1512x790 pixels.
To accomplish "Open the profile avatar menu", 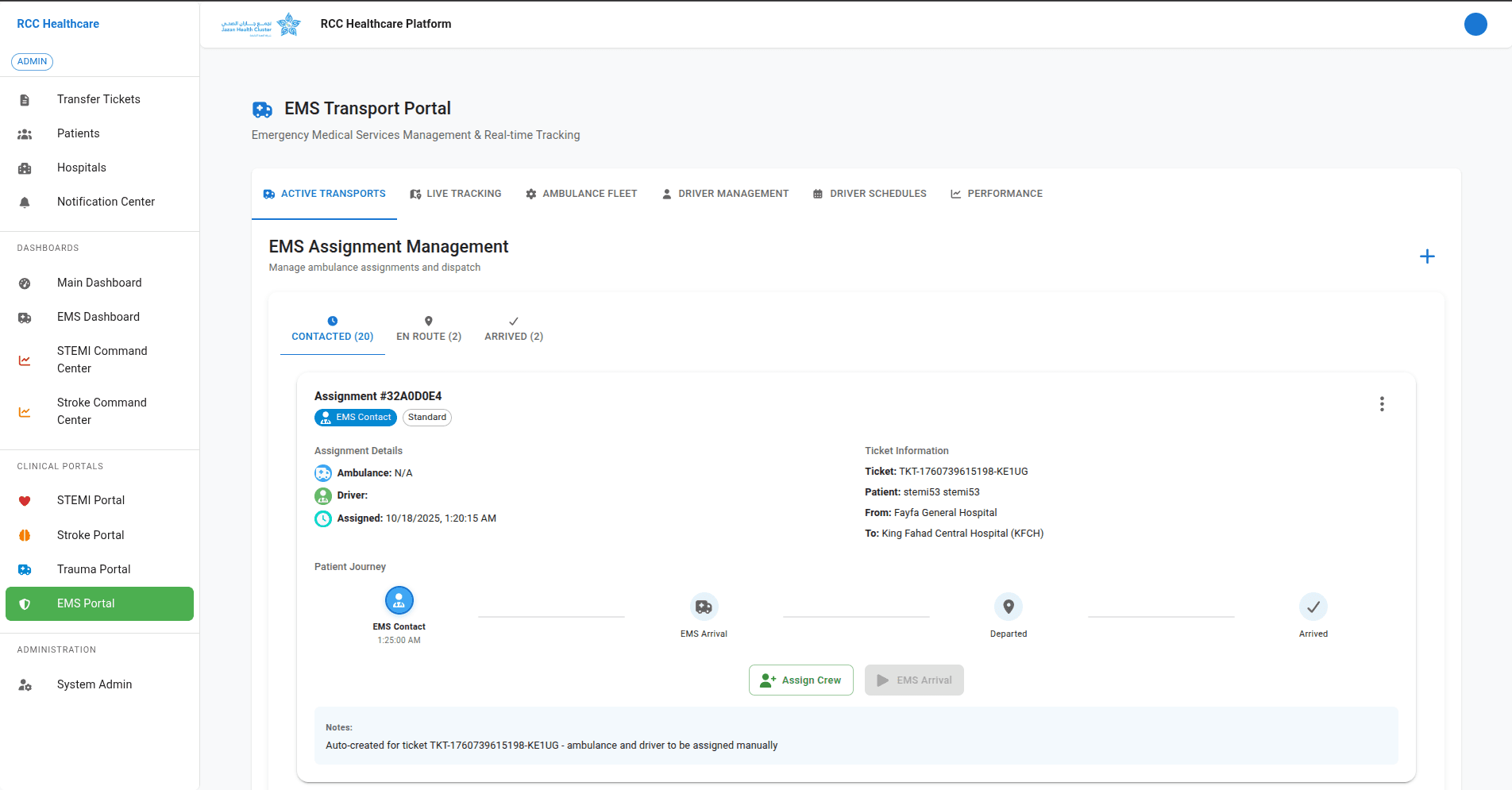I will [1475, 24].
